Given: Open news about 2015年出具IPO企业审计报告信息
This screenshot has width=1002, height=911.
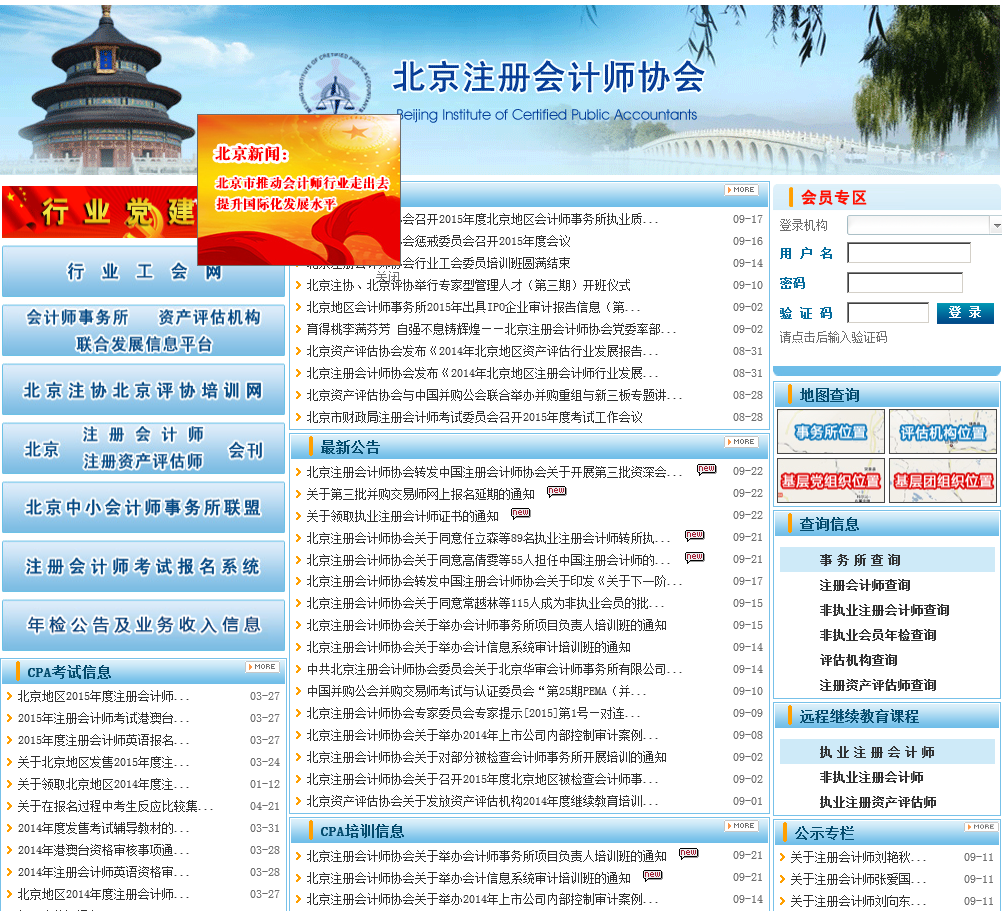Looking at the screenshot, I should (473, 307).
